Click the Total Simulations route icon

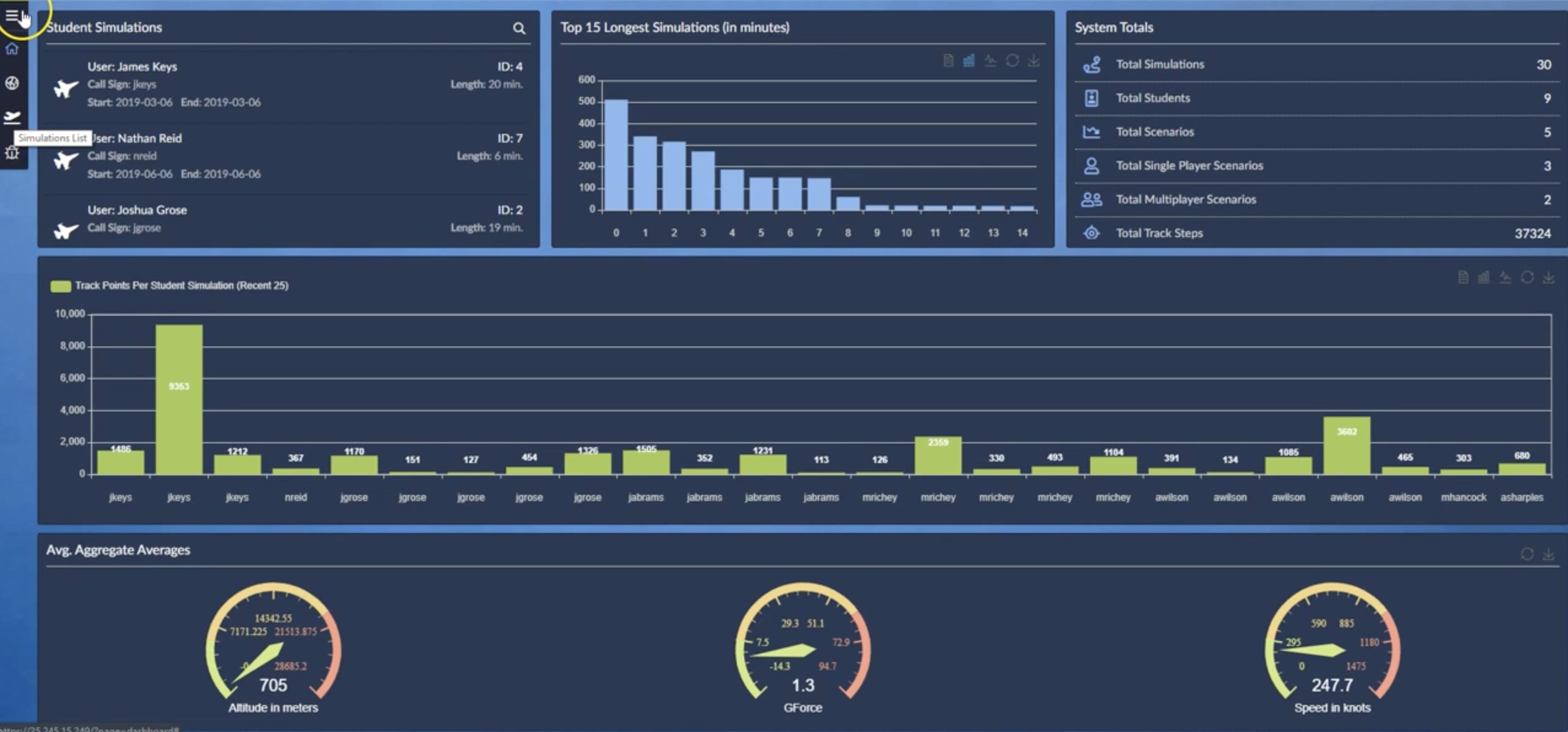tap(1092, 64)
